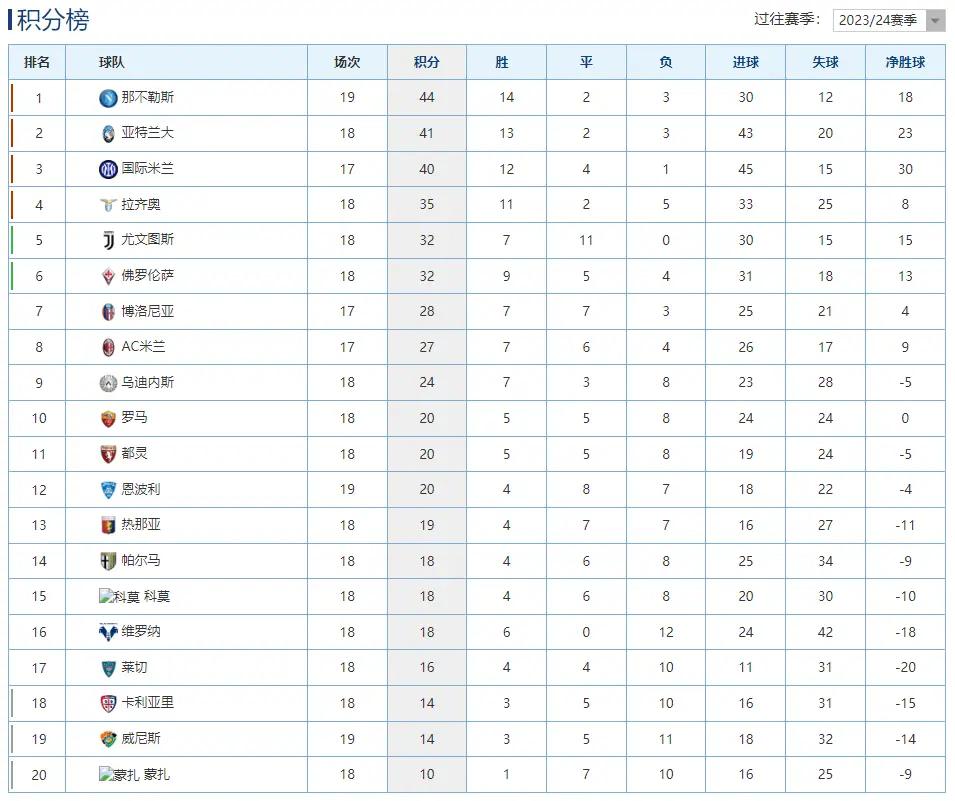Screen dimensions: 955x801
Task: Click the Napoli club crest icon
Action: (x=108, y=98)
